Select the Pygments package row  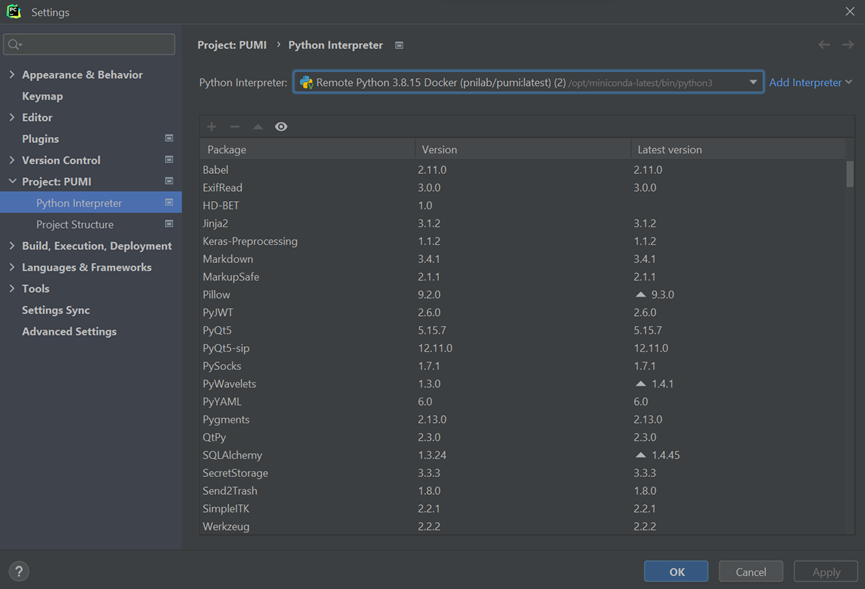(522, 419)
